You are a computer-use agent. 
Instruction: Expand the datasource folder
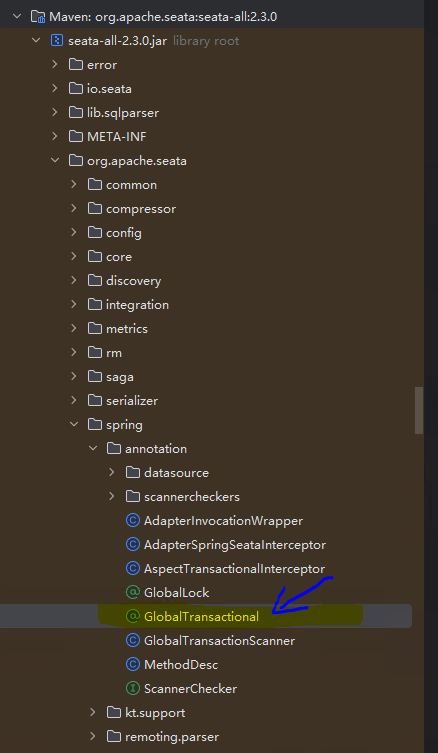pyautogui.click(x=112, y=473)
